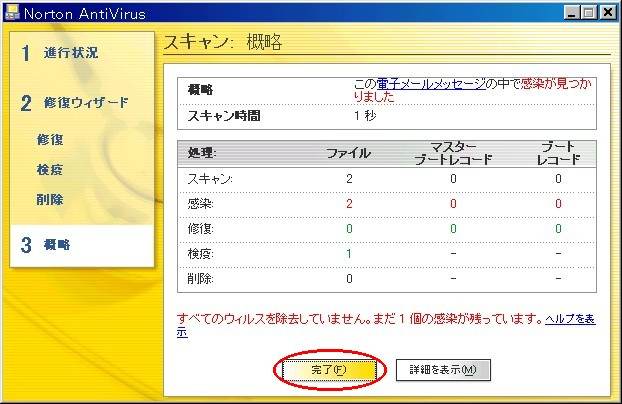Select step 1 進行状況 in sidebar
This screenshot has height=404, width=622.
click(60, 53)
